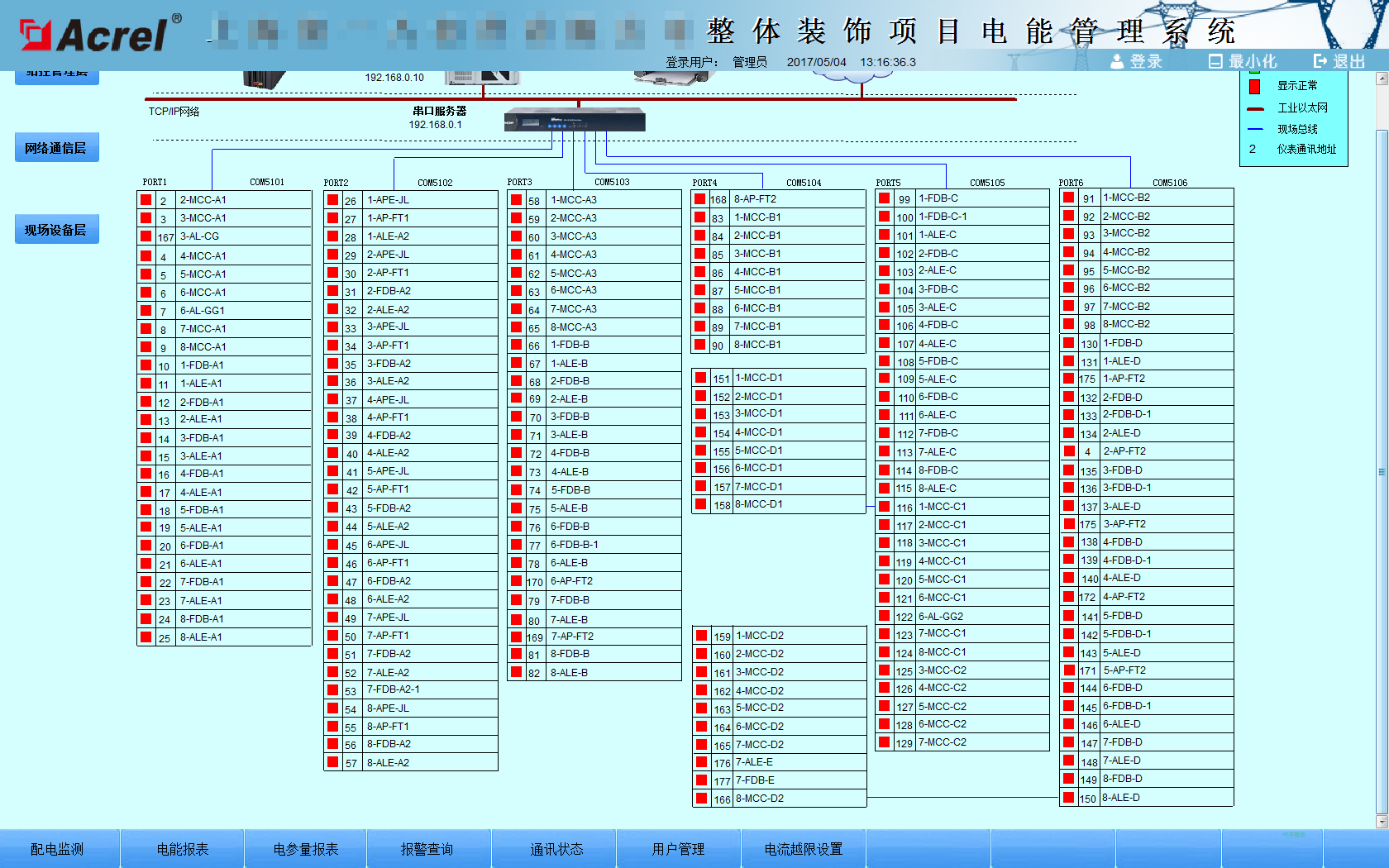Click the minimize (最小化) icon

pos(1215,61)
